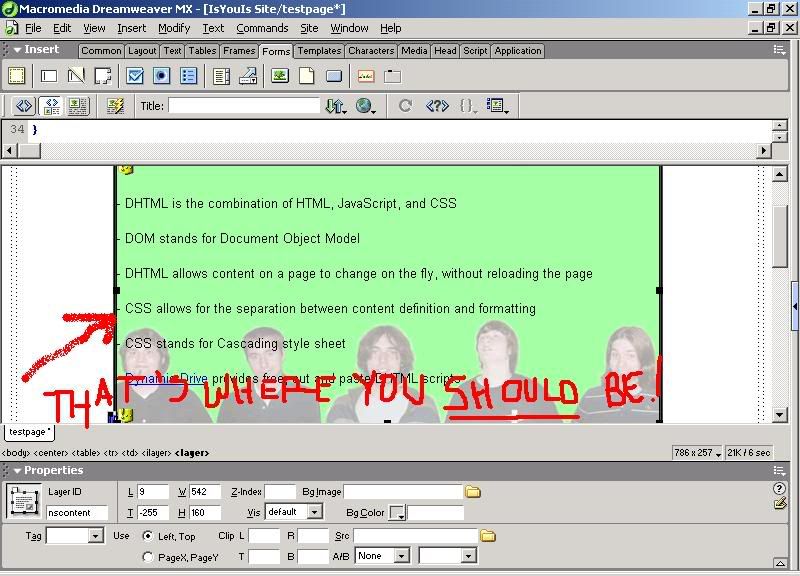Expand the A/B dropdown showing None
The height and width of the screenshot is (576, 800).
[401, 556]
